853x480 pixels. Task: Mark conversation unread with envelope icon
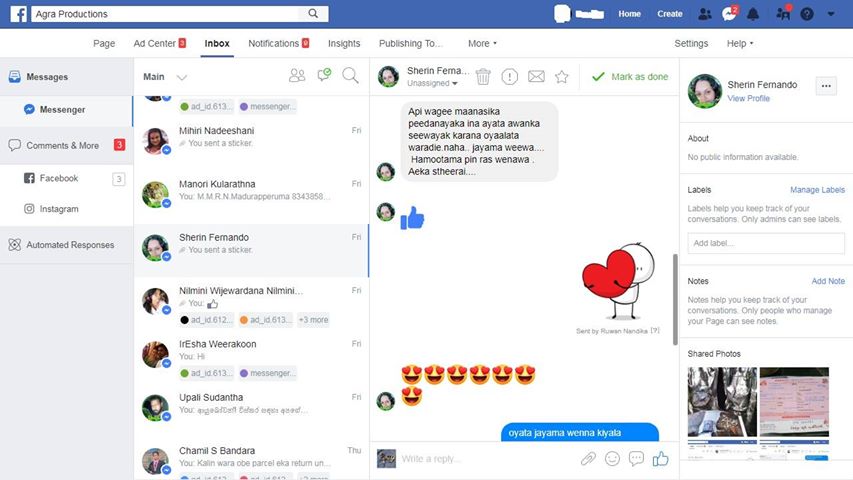(536, 77)
